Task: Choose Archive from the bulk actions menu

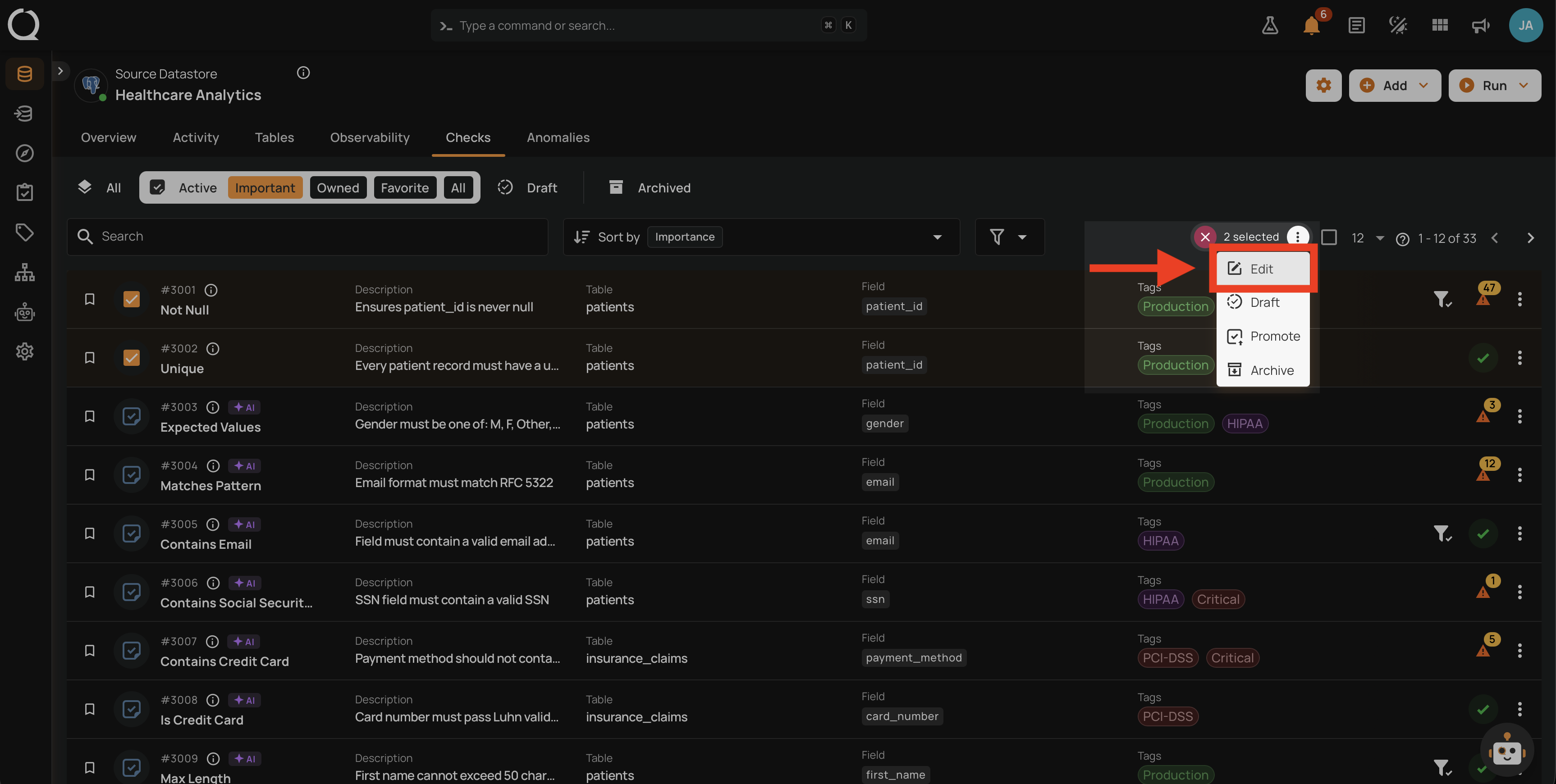Action: [1263, 370]
